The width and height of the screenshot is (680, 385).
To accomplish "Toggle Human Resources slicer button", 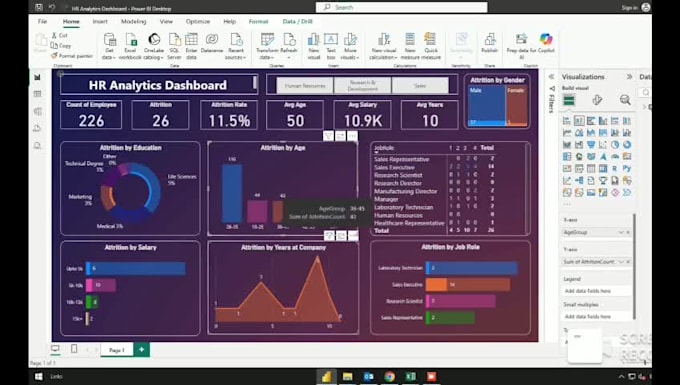I will [305, 85].
